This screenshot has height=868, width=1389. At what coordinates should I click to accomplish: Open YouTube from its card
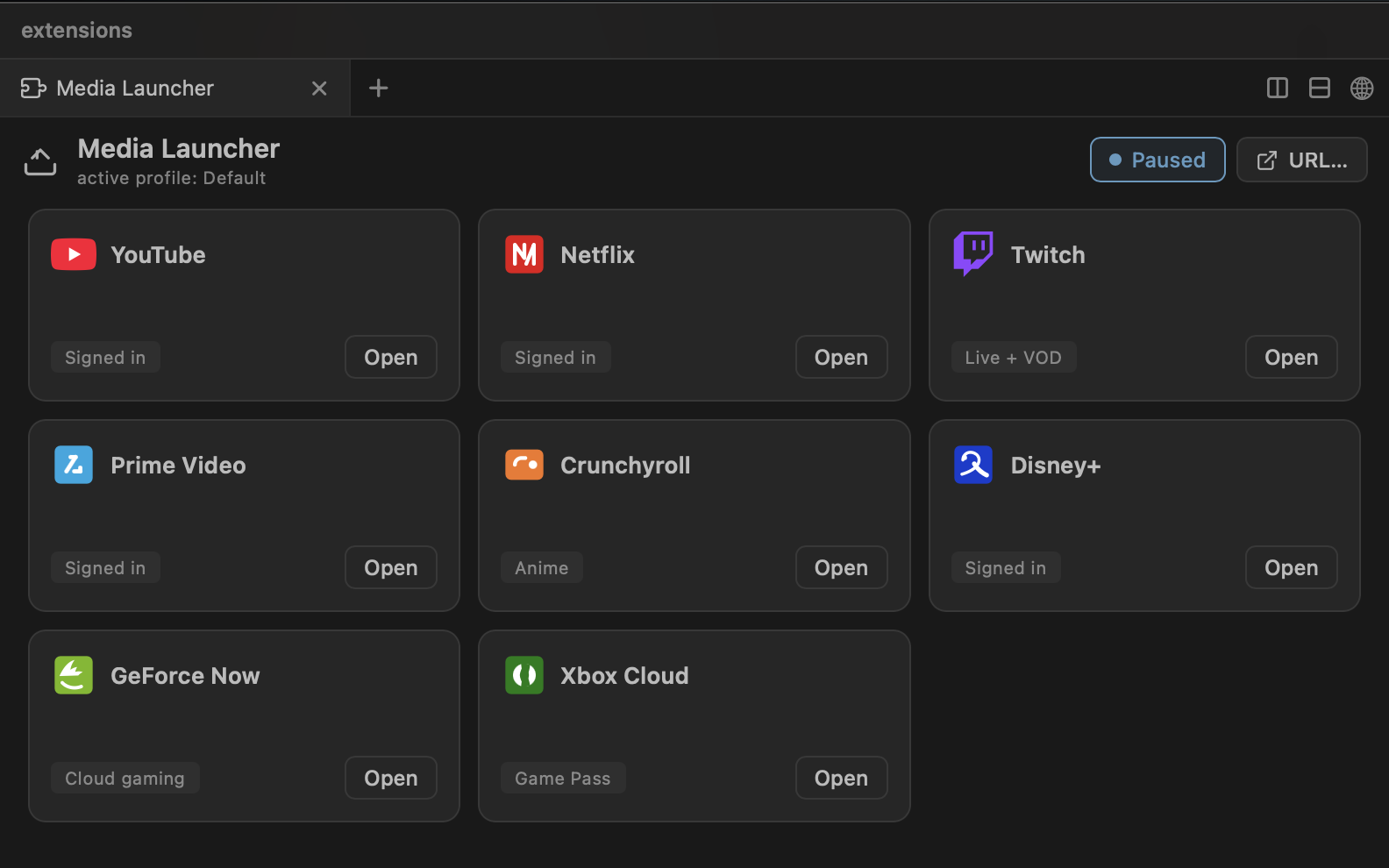tap(391, 357)
